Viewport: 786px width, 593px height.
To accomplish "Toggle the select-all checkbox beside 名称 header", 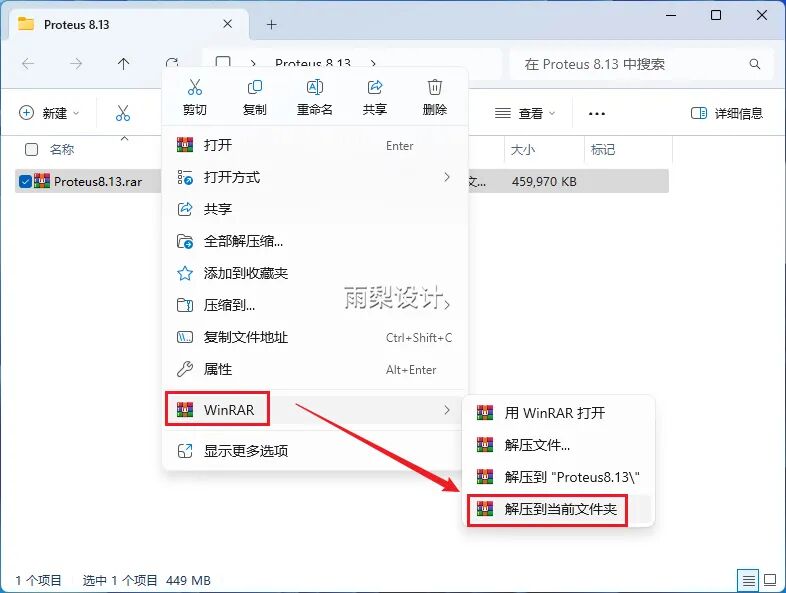I will pos(31,149).
